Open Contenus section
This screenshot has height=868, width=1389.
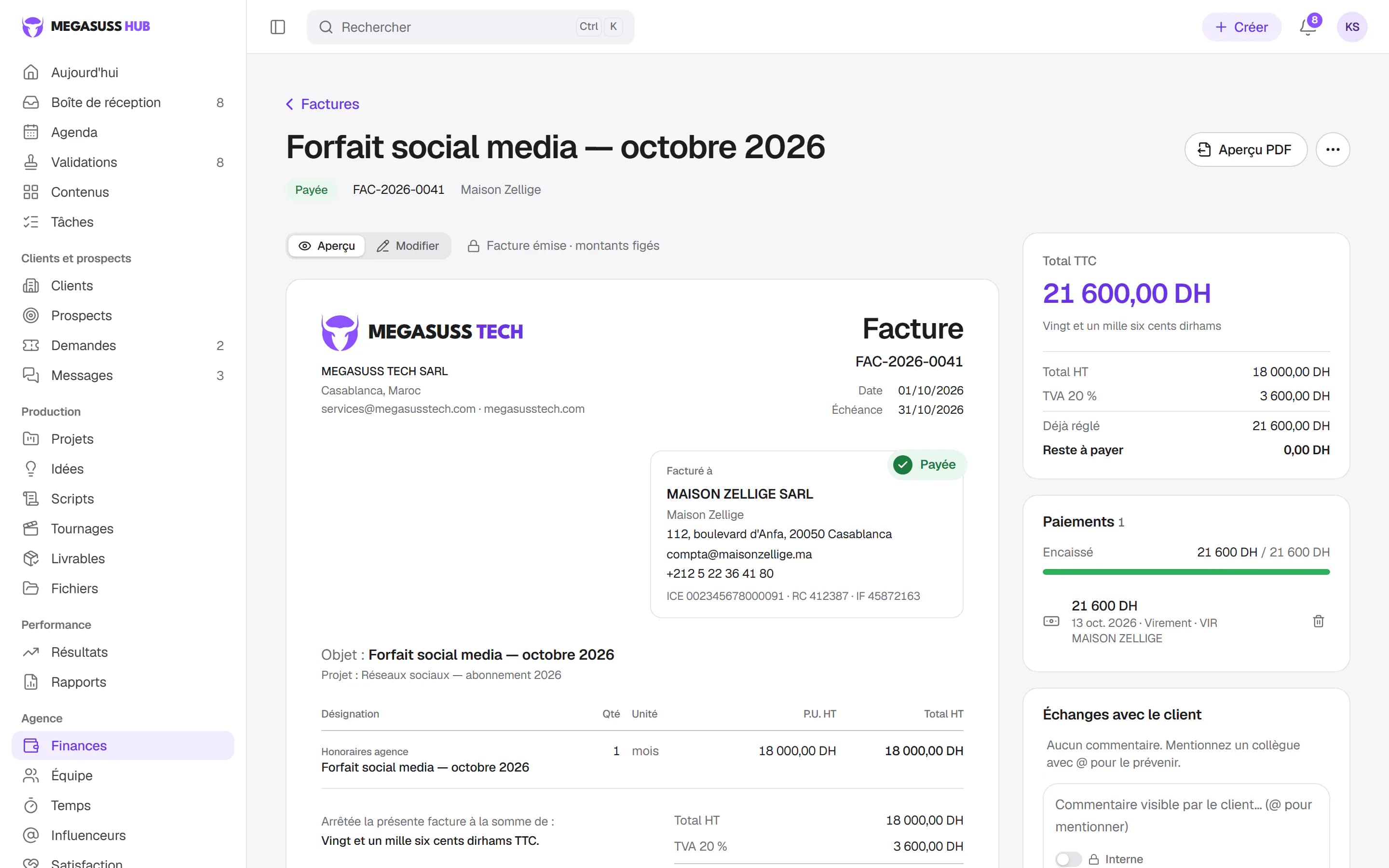[123, 192]
